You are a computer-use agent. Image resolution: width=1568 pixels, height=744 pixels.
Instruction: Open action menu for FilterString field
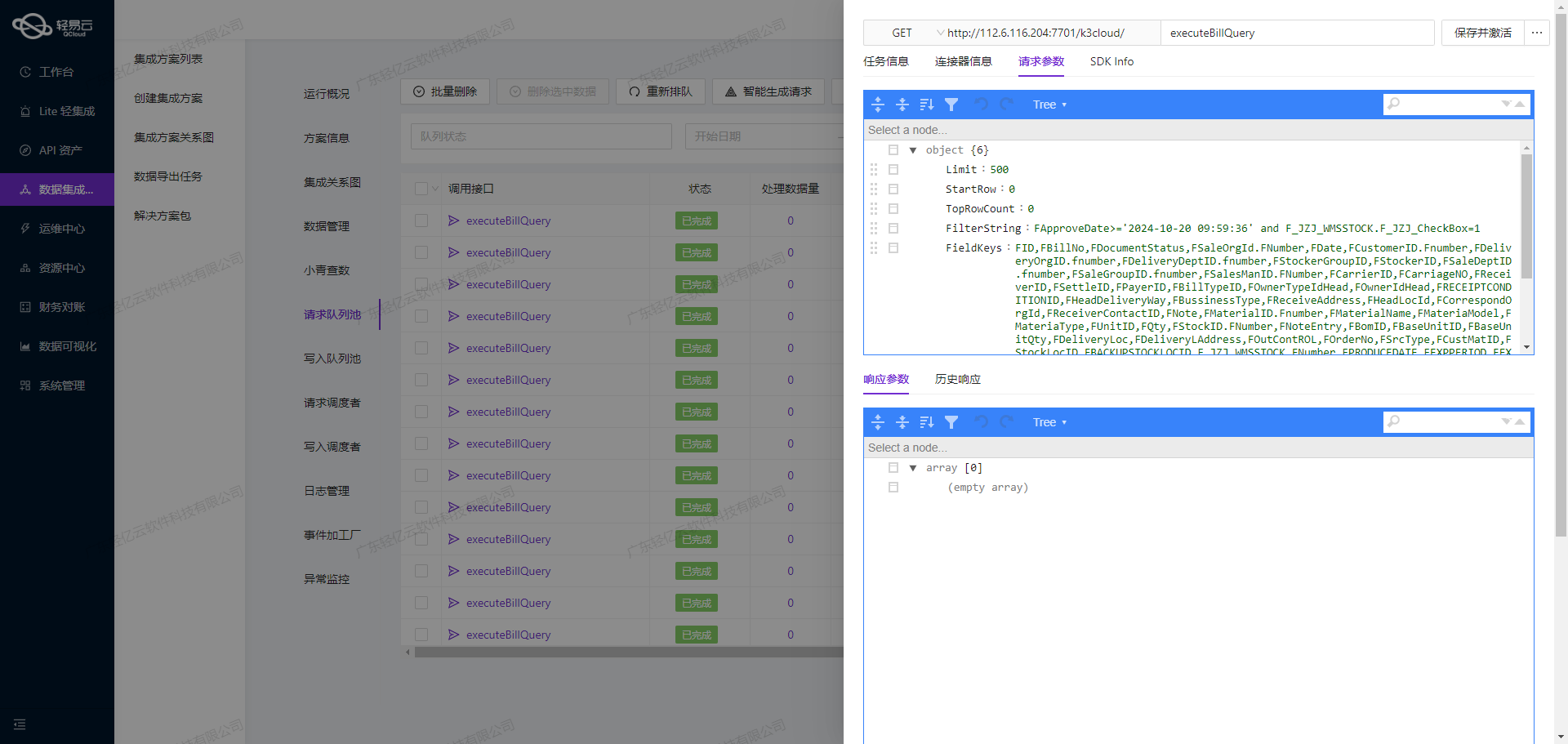click(893, 229)
